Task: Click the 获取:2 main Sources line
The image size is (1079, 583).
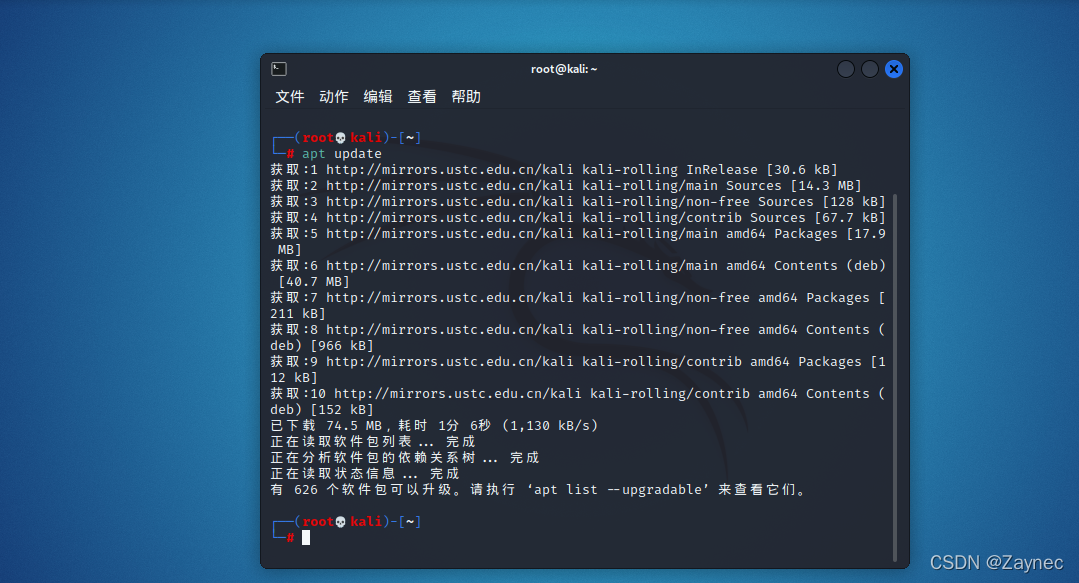Action: click(566, 185)
